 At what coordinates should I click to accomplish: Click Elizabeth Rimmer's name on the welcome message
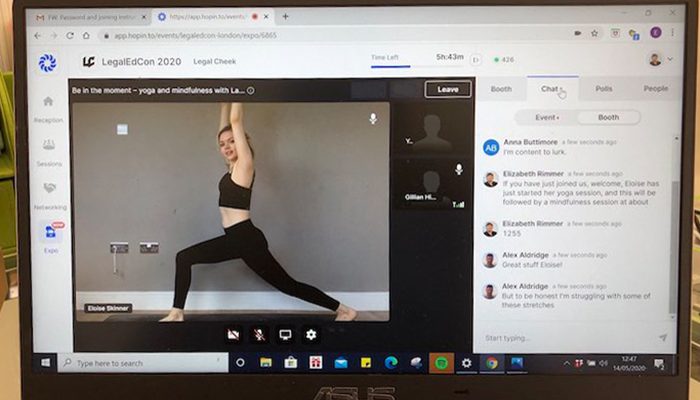click(533, 174)
